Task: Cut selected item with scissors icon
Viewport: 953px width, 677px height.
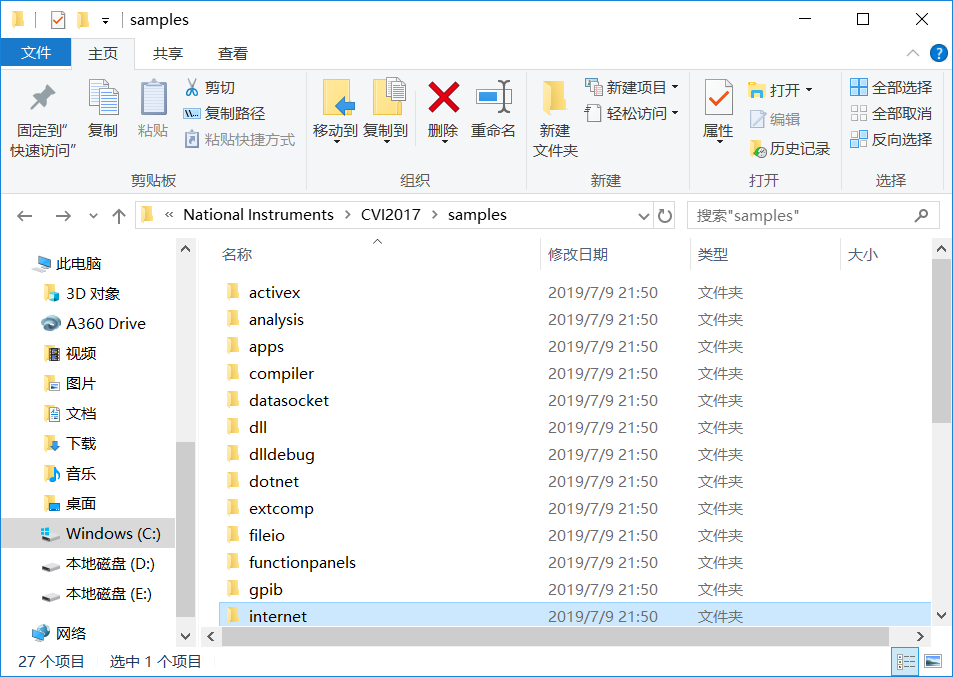Action: coord(209,88)
